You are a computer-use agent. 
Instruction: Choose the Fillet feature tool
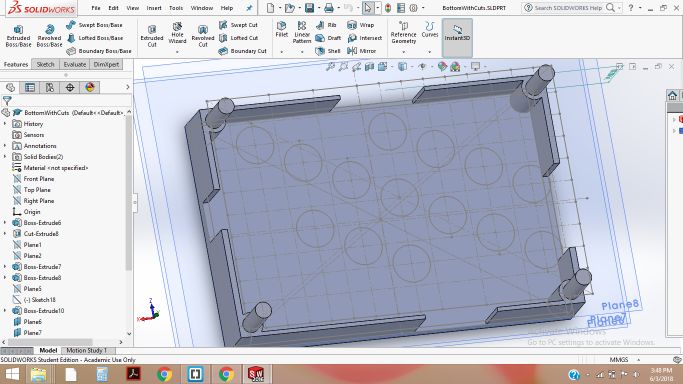click(281, 29)
